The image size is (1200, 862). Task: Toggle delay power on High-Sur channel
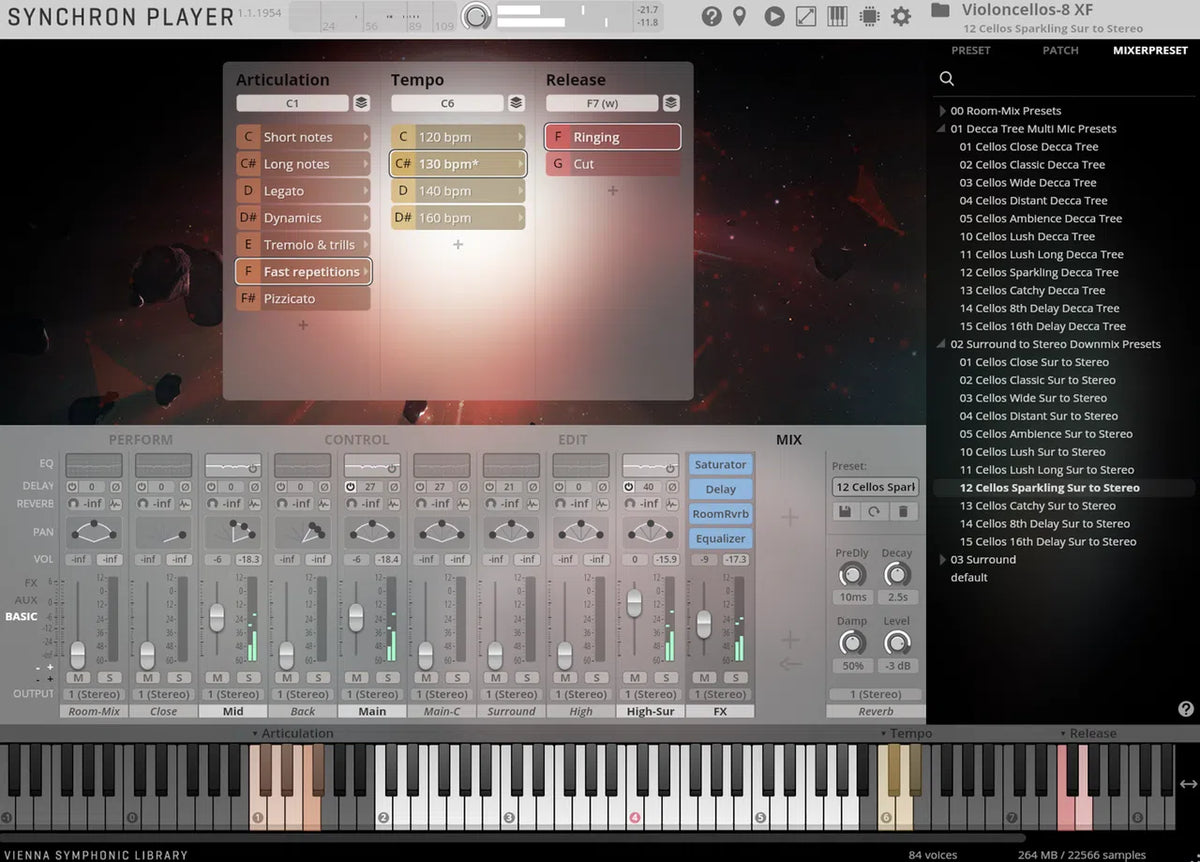[x=629, y=487]
